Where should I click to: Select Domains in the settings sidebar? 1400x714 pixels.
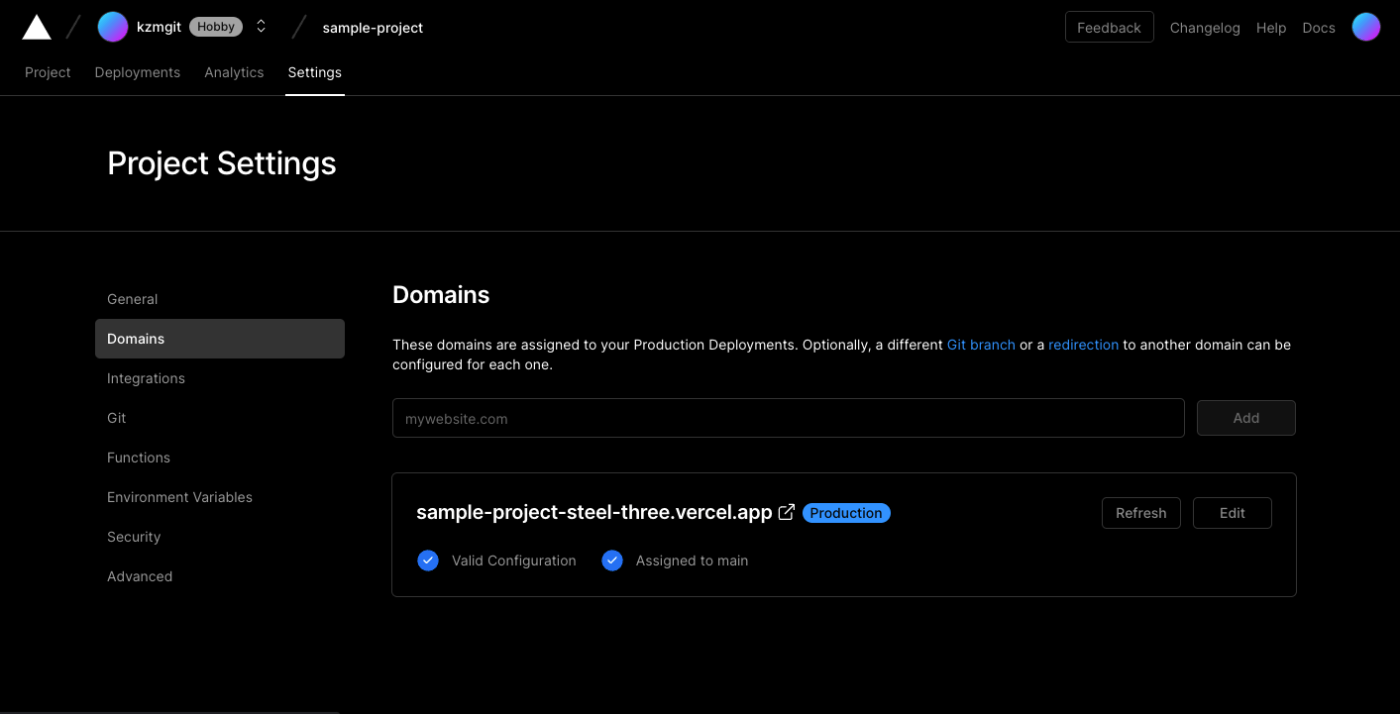pos(220,339)
